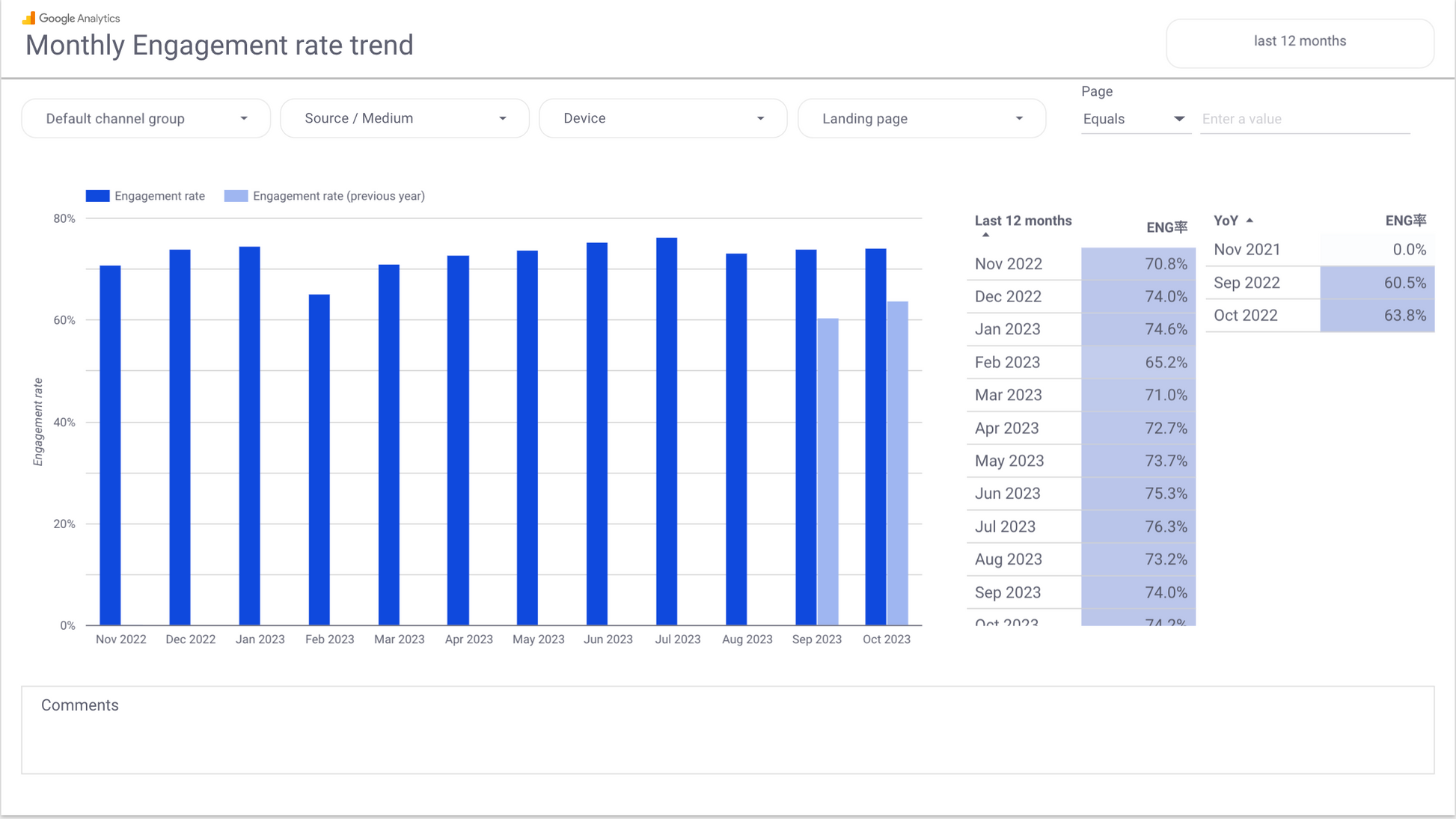
Task: Open the last 12 months date range
Action: point(1300,42)
